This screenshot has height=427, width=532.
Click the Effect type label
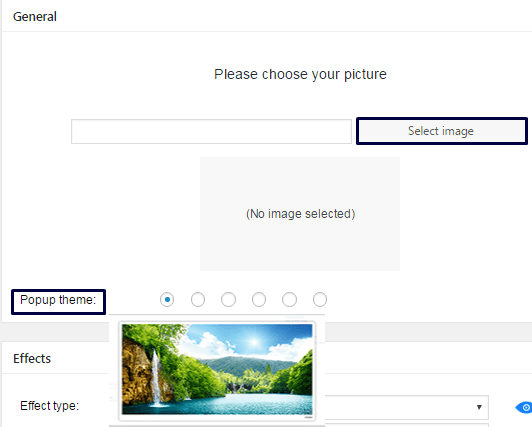[50, 406]
